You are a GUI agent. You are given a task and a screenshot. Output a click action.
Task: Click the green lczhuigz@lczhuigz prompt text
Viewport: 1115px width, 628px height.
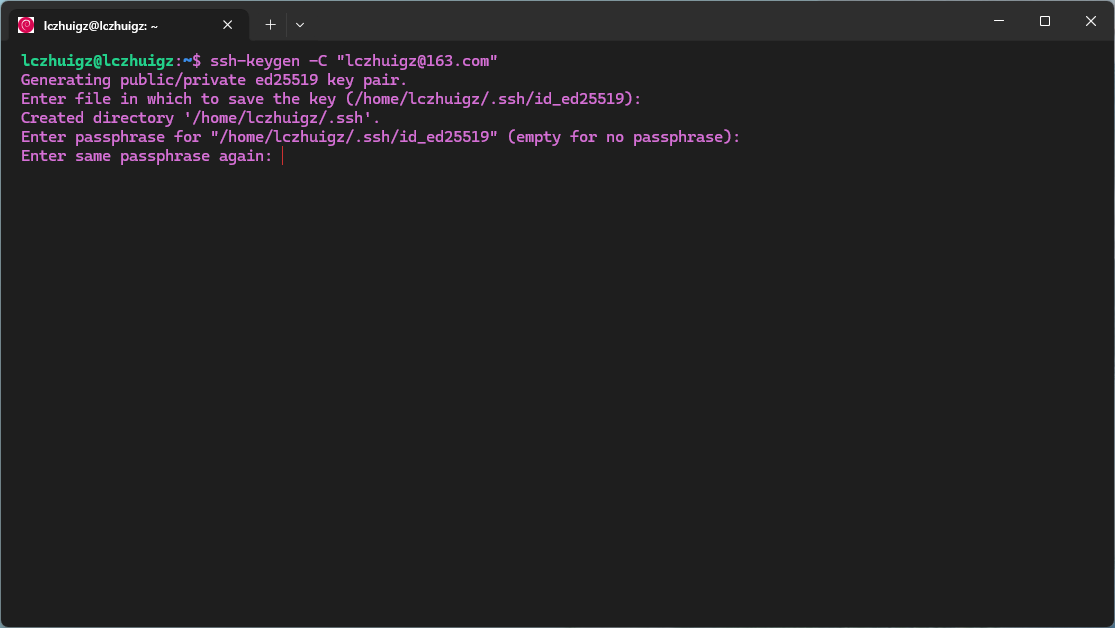point(97,61)
